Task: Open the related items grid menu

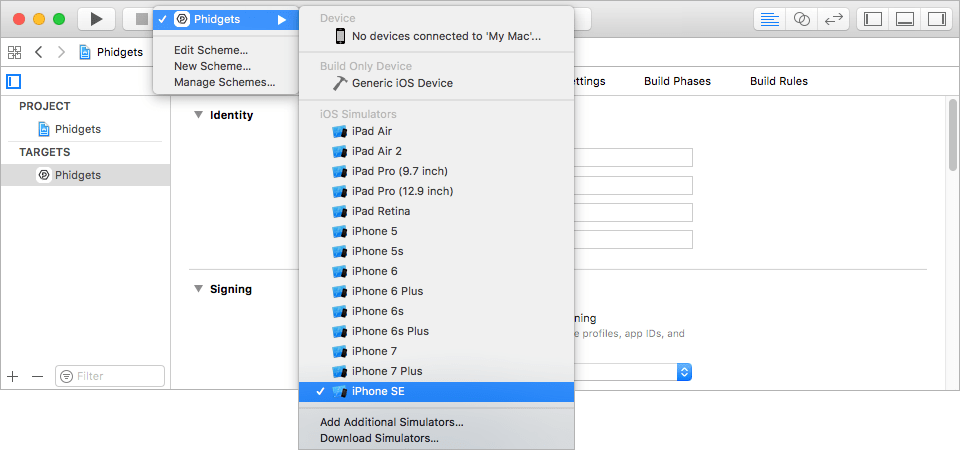Action: [x=14, y=52]
